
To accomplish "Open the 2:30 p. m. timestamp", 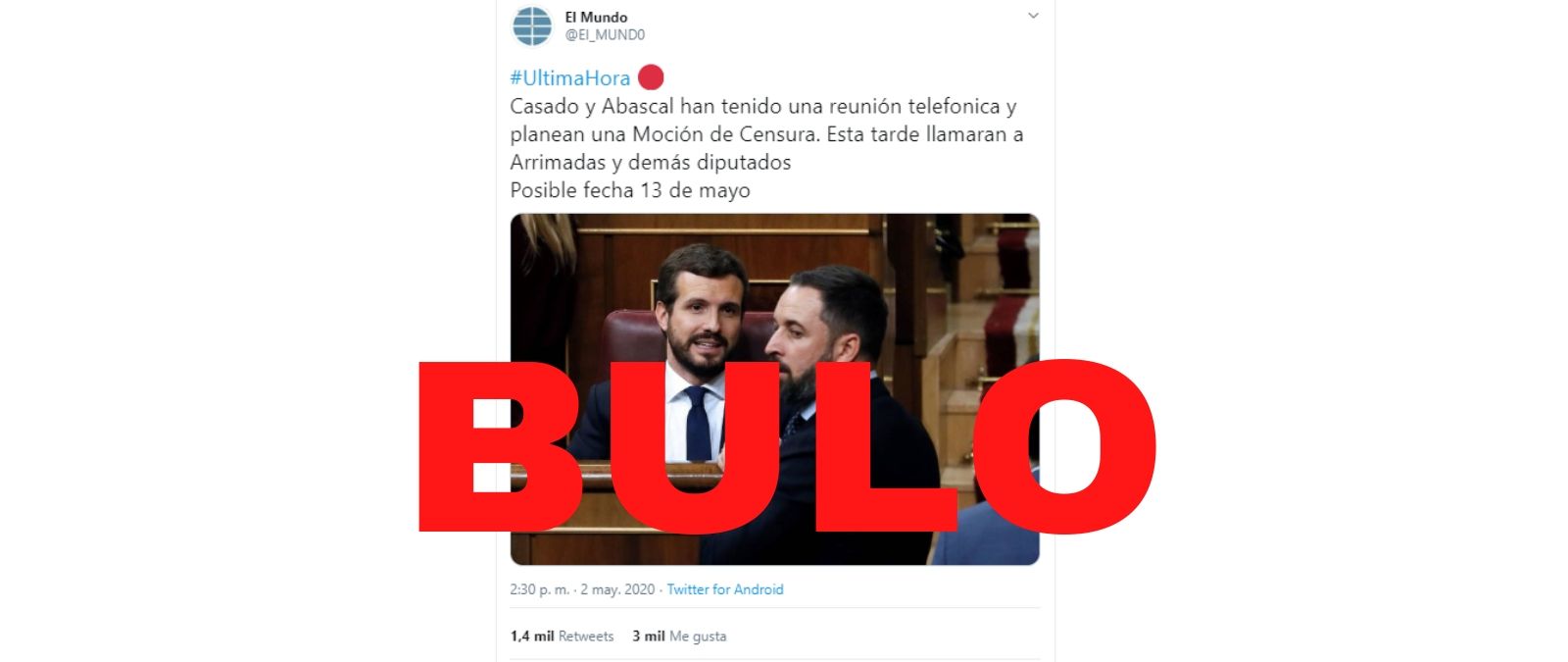I will click(539, 589).
